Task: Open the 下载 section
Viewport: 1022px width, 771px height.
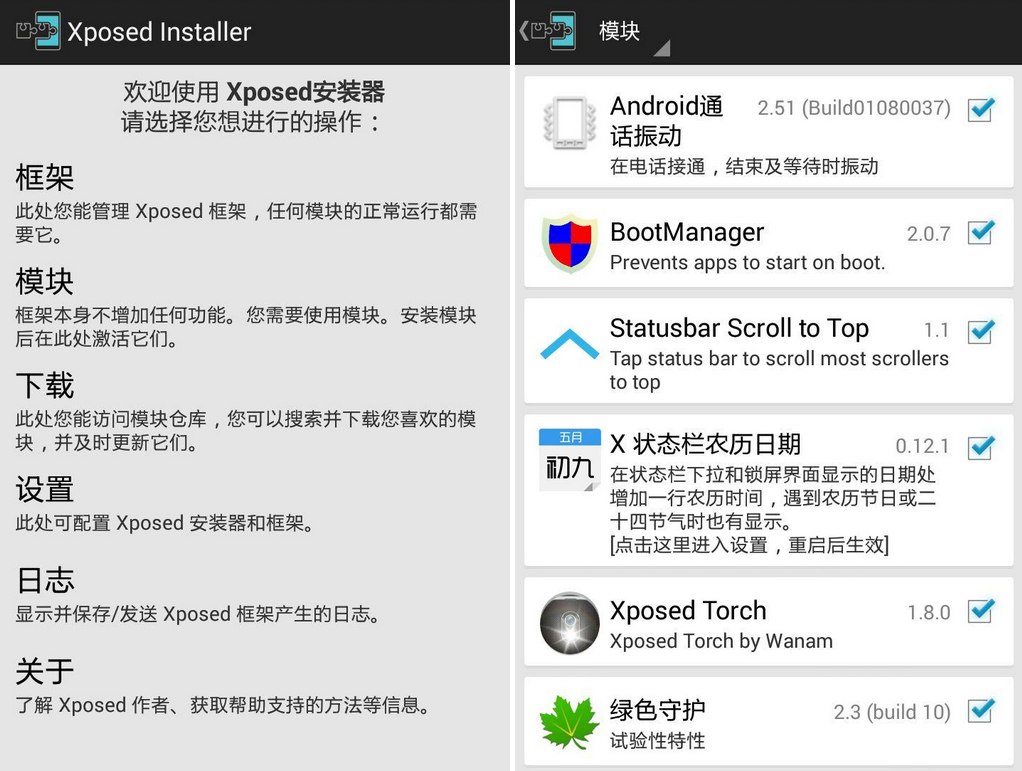Action: 246,411
